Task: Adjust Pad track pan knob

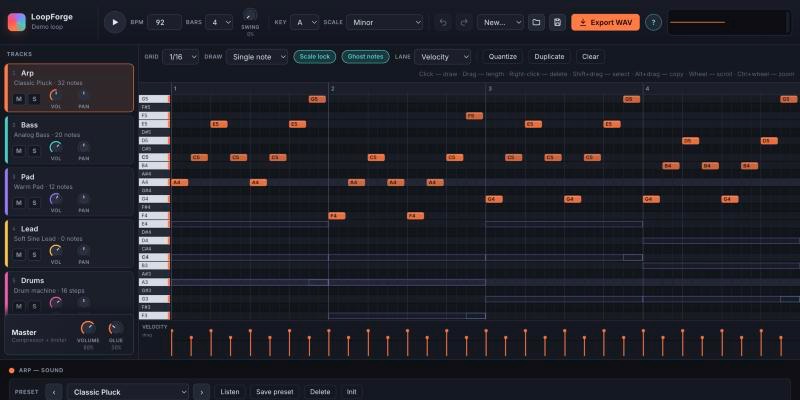Action: tap(84, 199)
